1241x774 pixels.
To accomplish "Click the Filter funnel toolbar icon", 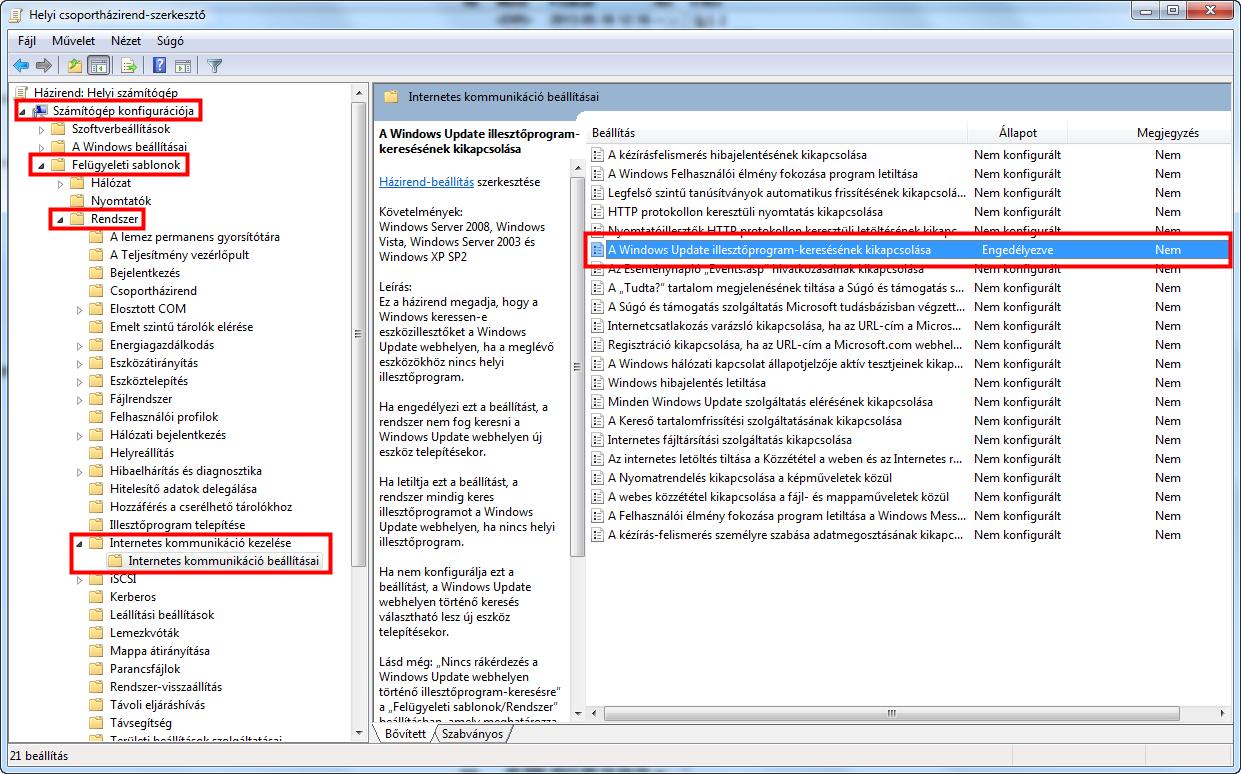I will (x=213, y=65).
